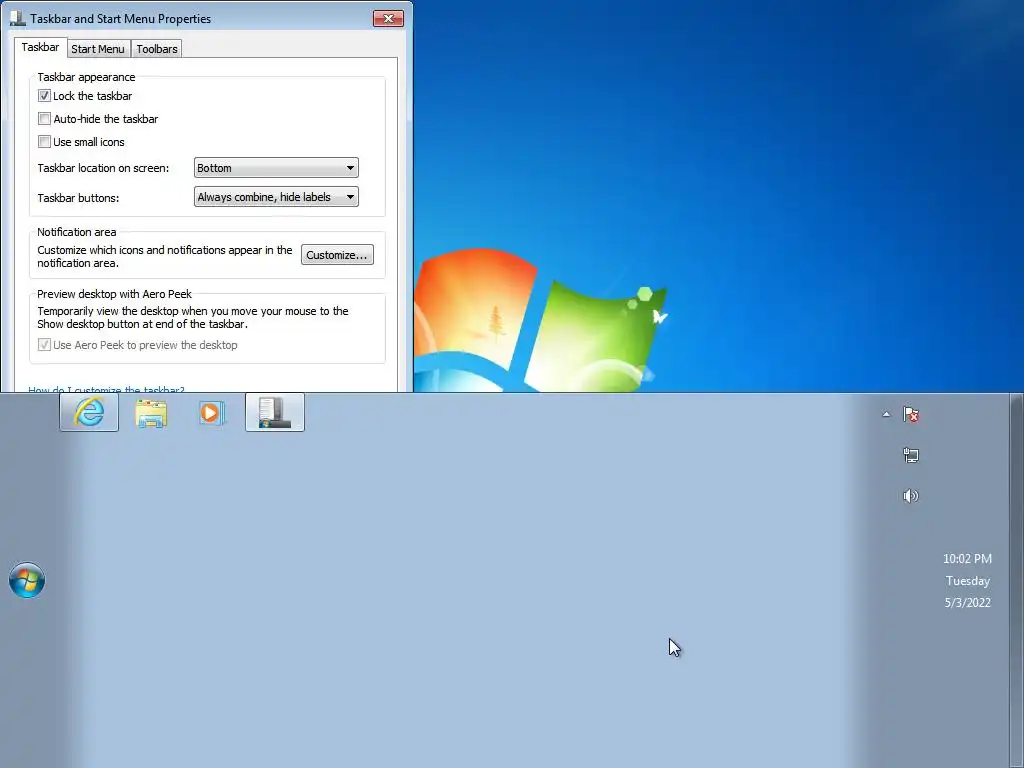Close the Taskbar and Start Menu Properties dialog
This screenshot has width=1024, height=768.
click(x=389, y=18)
